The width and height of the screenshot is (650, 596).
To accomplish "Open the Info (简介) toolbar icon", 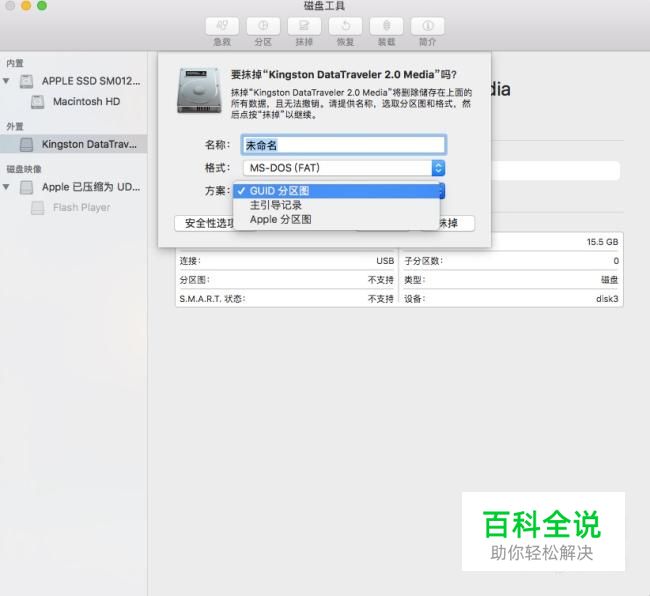I will [x=427, y=27].
